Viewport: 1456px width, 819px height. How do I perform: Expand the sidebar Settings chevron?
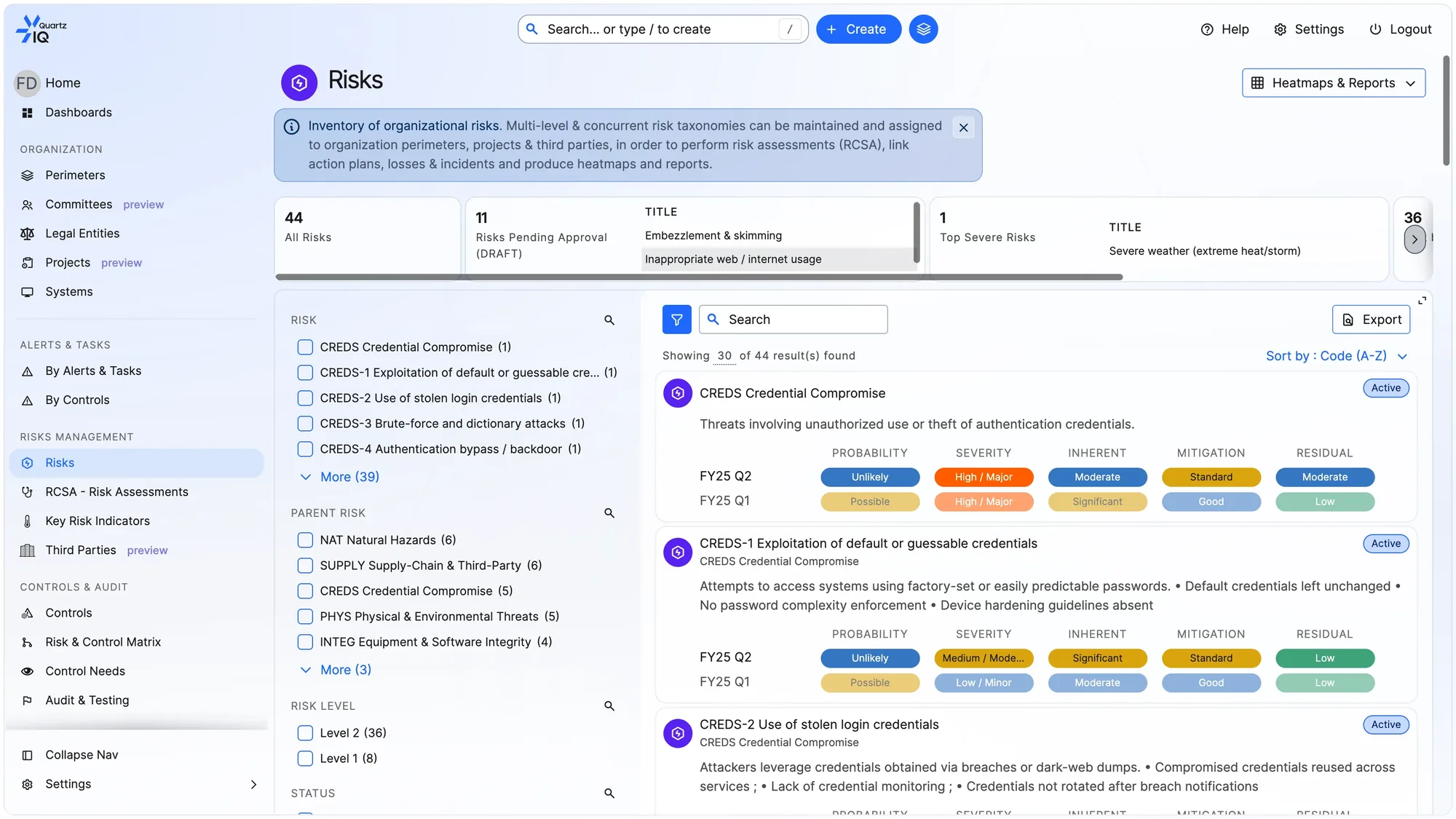click(x=253, y=784)
